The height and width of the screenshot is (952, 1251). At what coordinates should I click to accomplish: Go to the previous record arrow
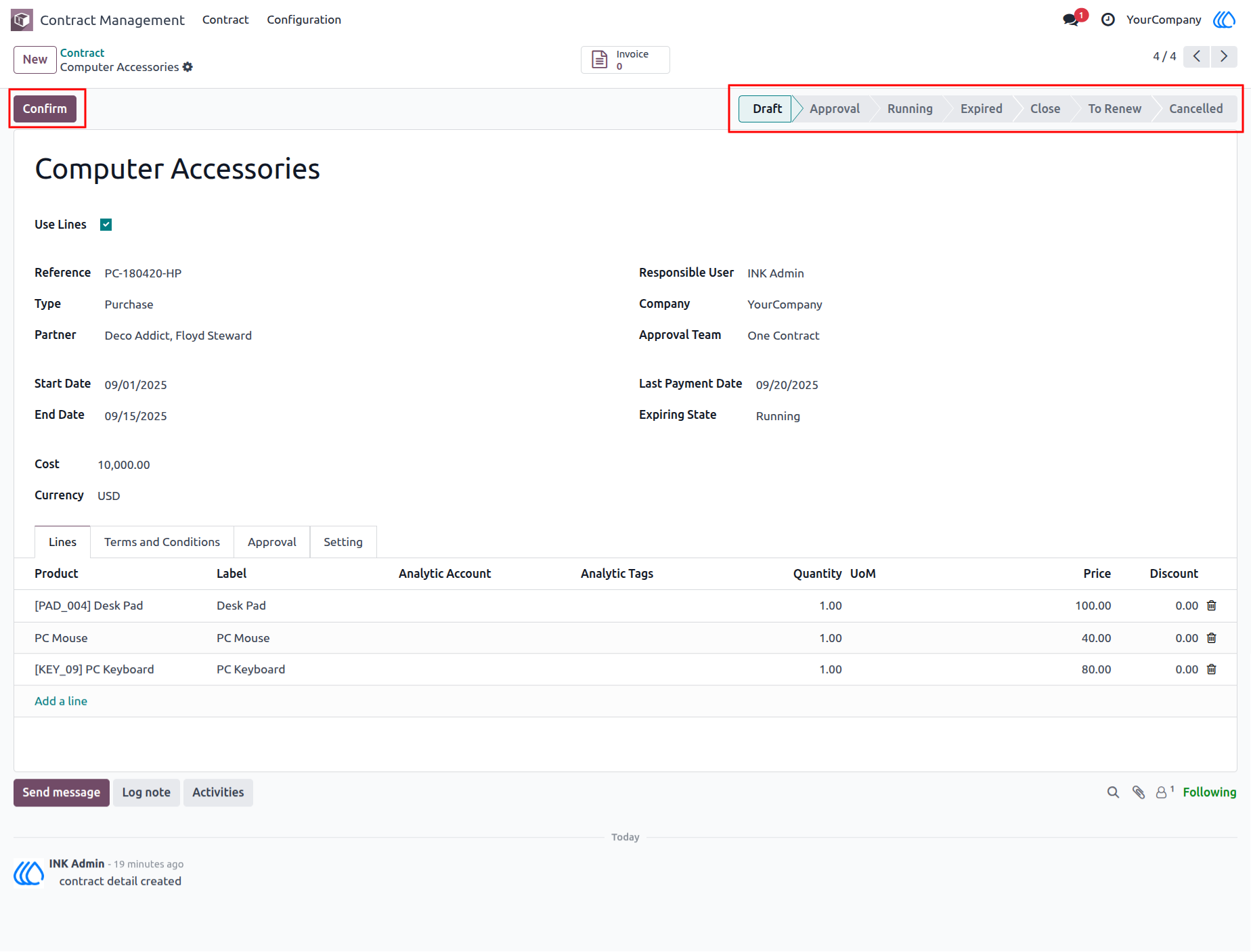point(1197,56)
